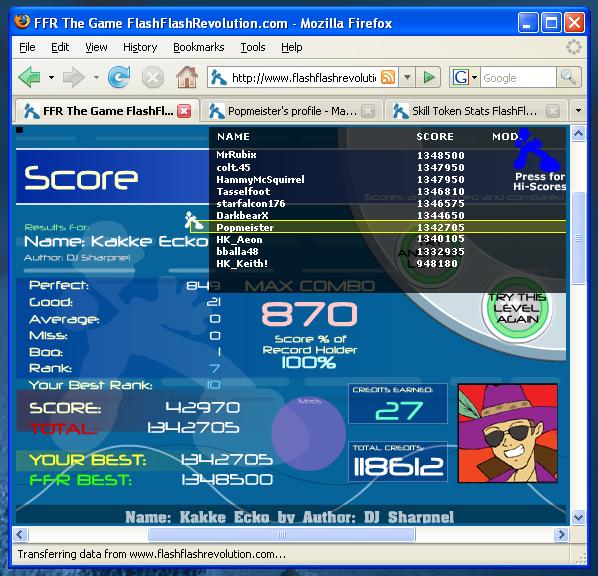Image resolution: width=598 pixels, height=576 pixels.
Task: Select MrRubix in the hi-score list
Action: 236,155
